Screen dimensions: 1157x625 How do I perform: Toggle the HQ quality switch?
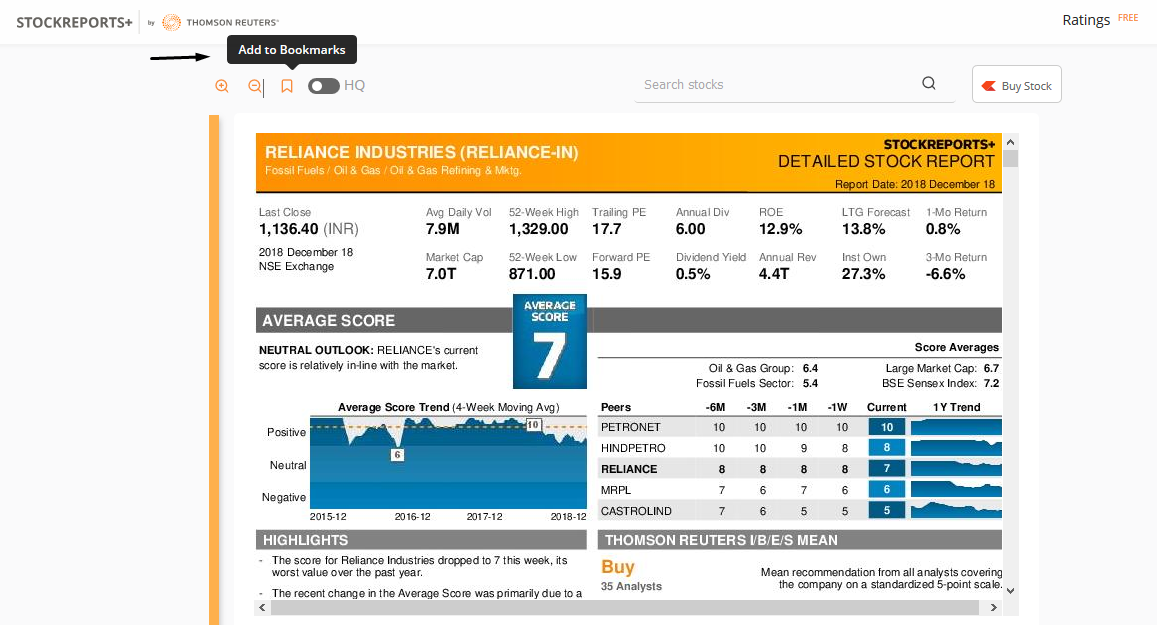click(x=323, y=86)
